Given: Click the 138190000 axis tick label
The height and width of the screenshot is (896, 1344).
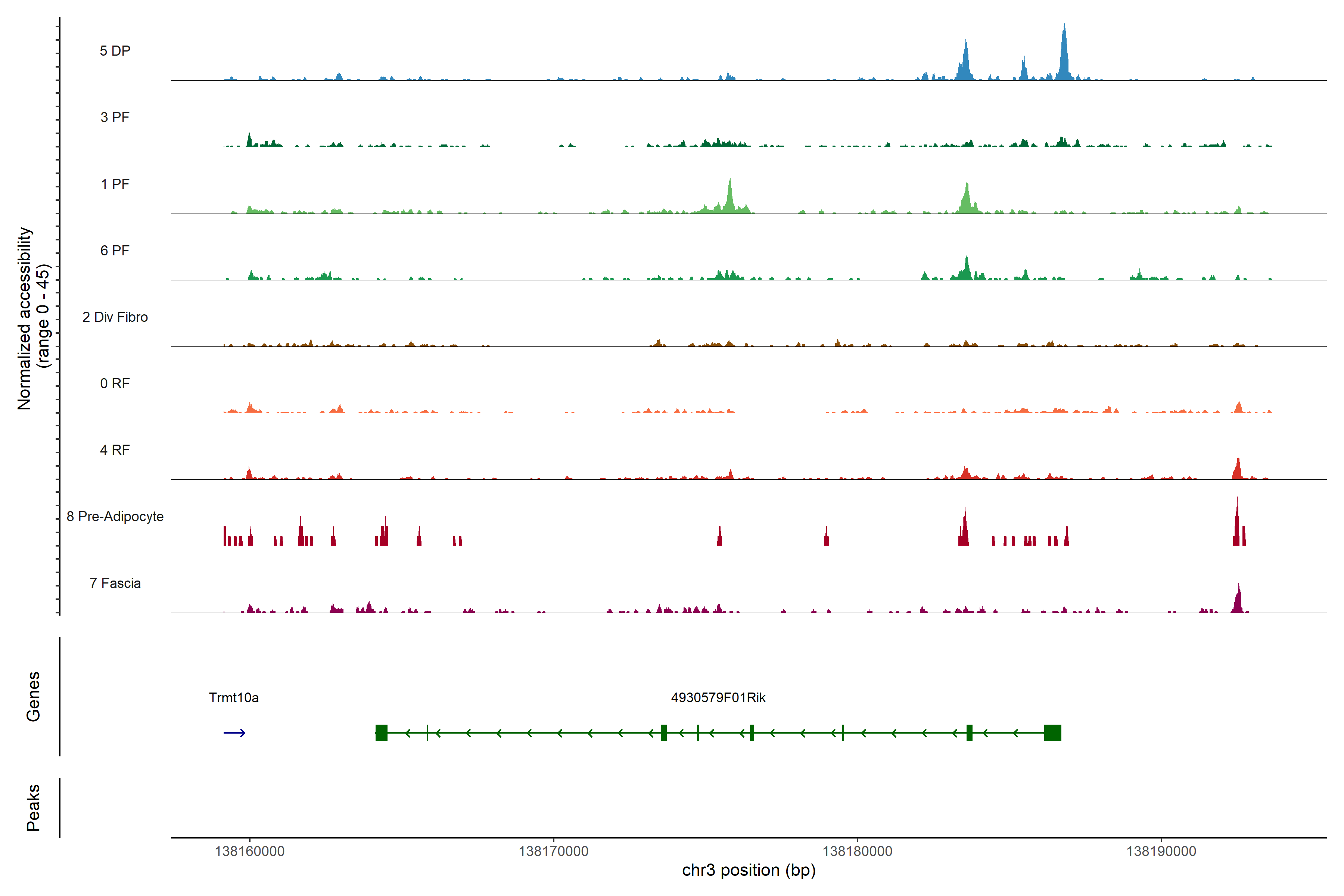Looking at the screenshot, I should [x=1161, y=852].
